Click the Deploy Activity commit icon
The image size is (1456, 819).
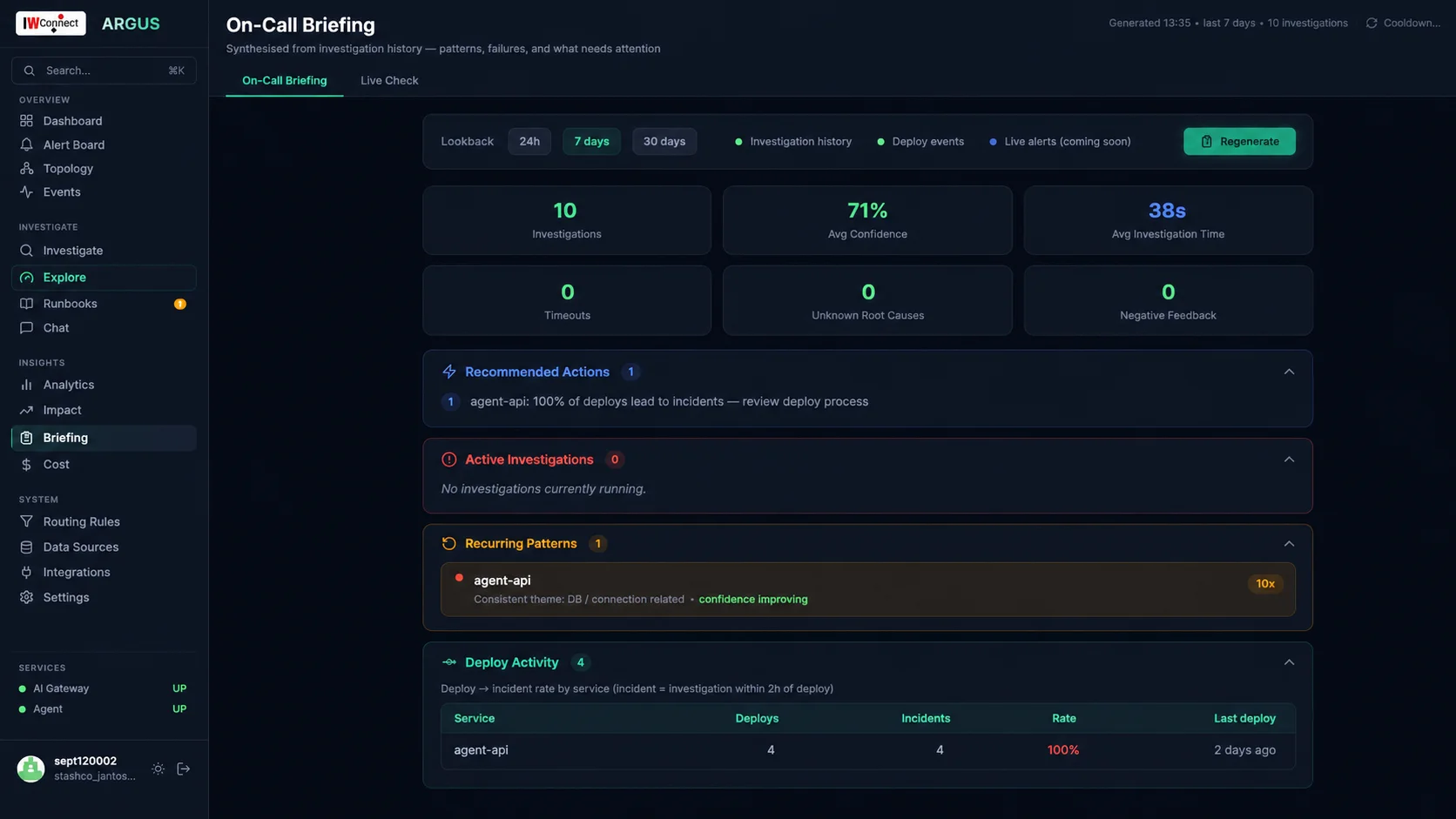click(449, 662)
